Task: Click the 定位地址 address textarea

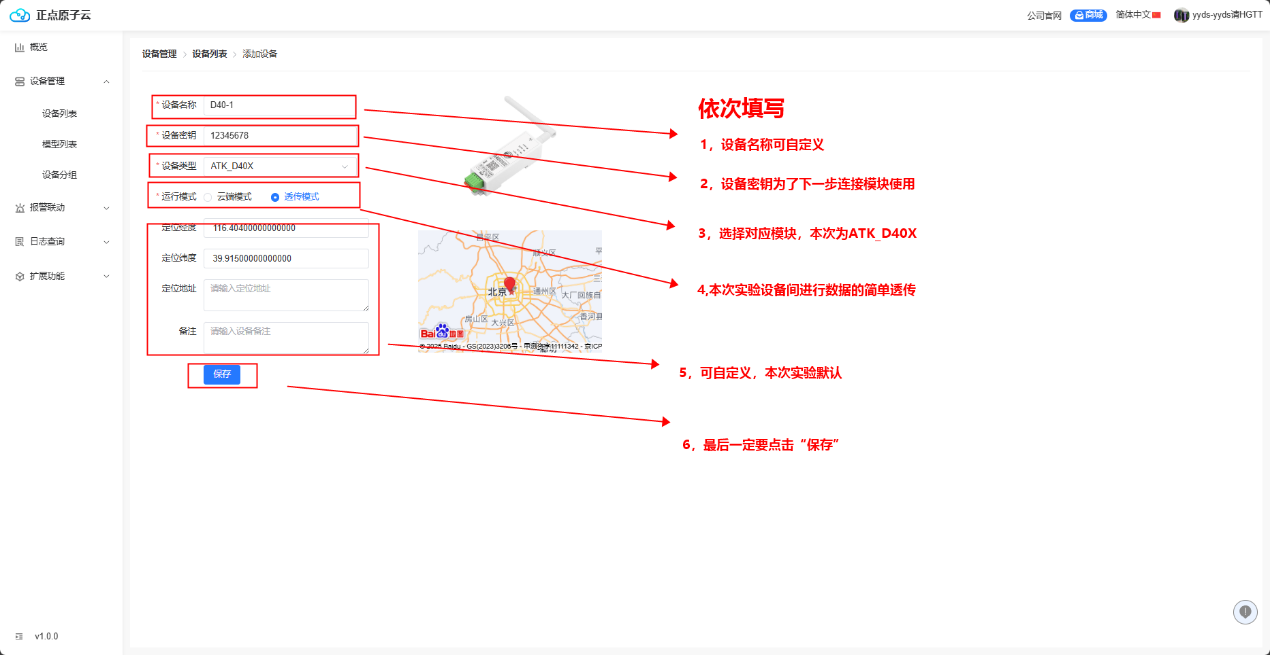Action: pyautogui.click(x=286, y=295)
